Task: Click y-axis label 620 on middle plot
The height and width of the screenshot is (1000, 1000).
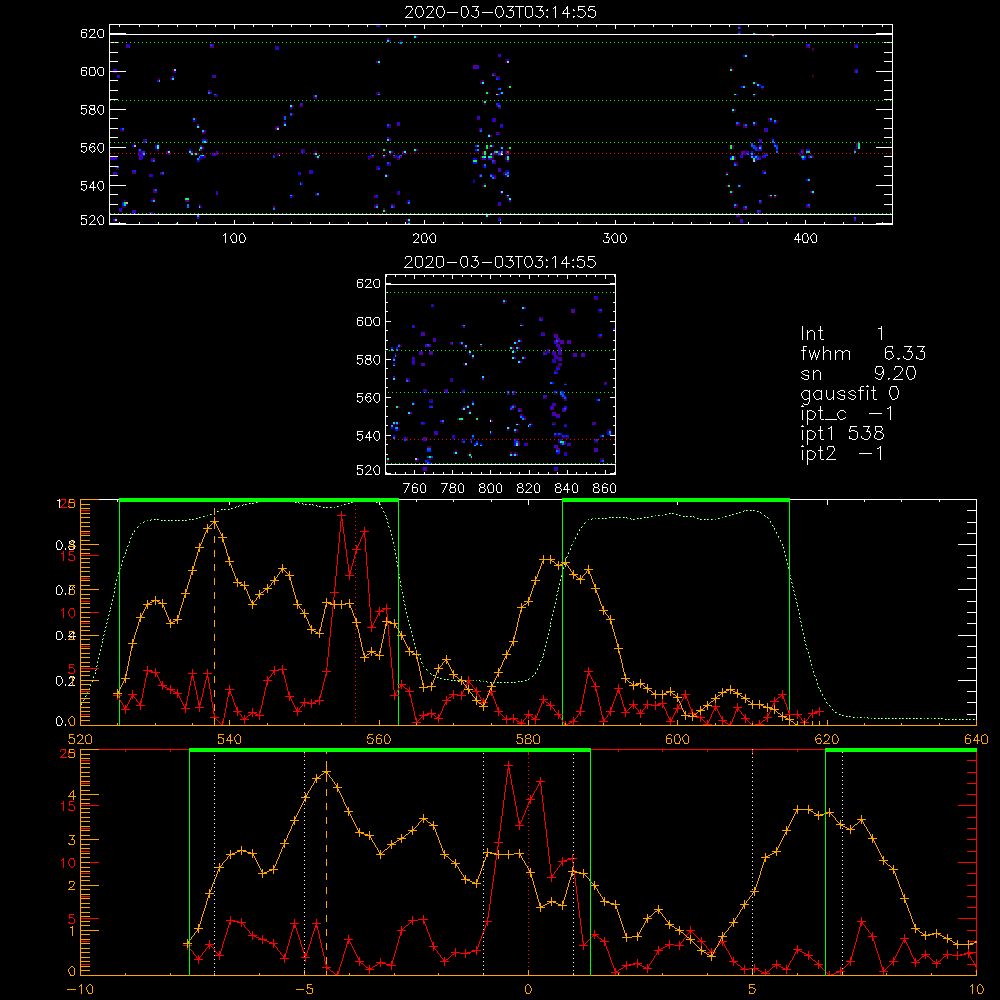Action: point(369,283)
